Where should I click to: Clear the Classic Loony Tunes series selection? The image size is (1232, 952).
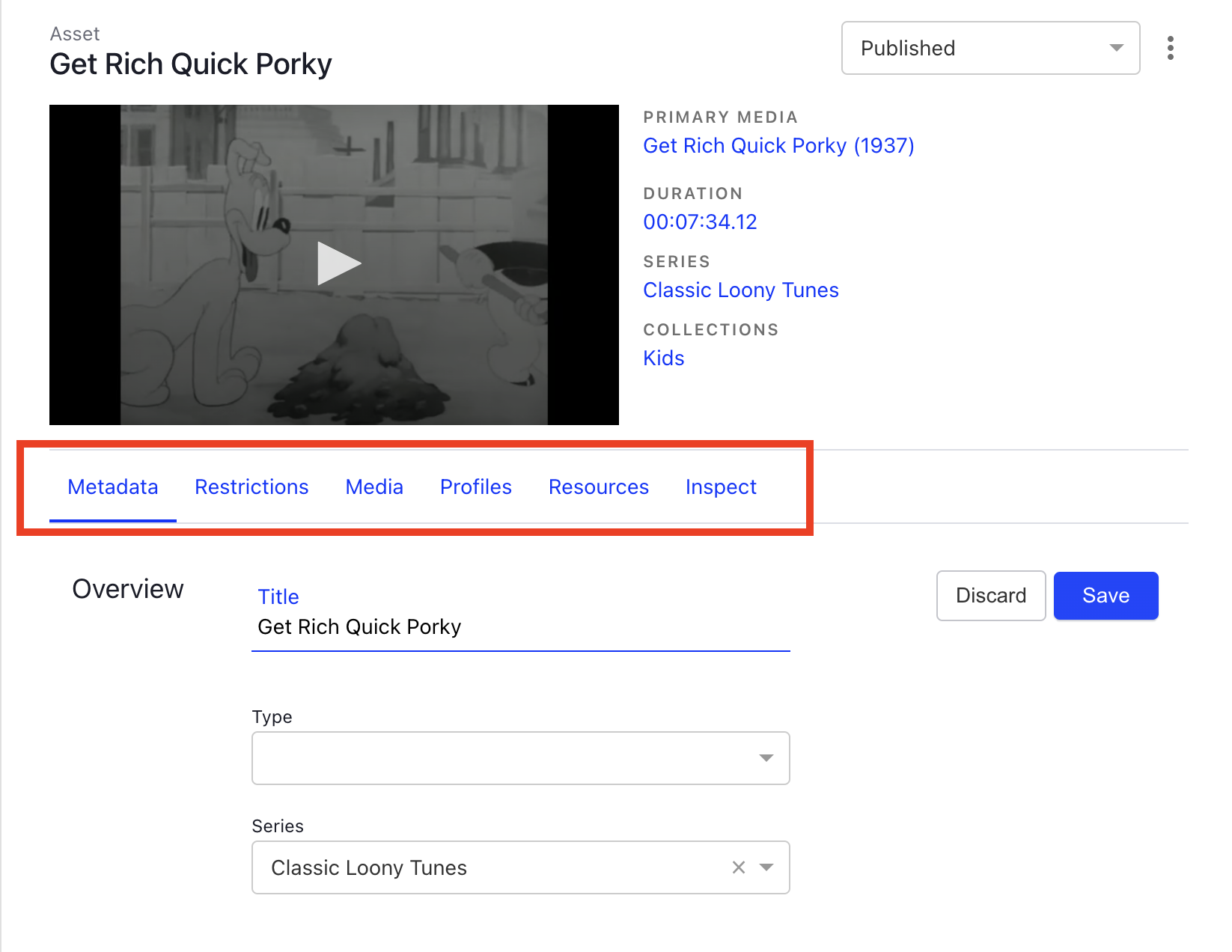click(x=739, y=867)
